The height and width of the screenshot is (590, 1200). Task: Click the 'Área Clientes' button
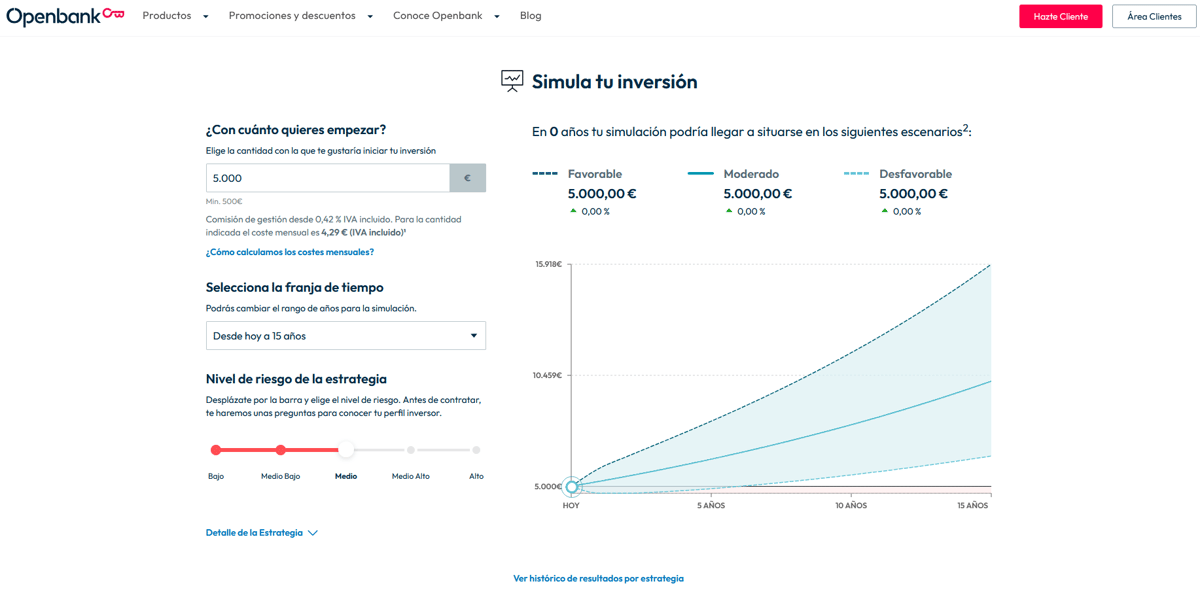pyautogui.click(x=1153, y=16)
